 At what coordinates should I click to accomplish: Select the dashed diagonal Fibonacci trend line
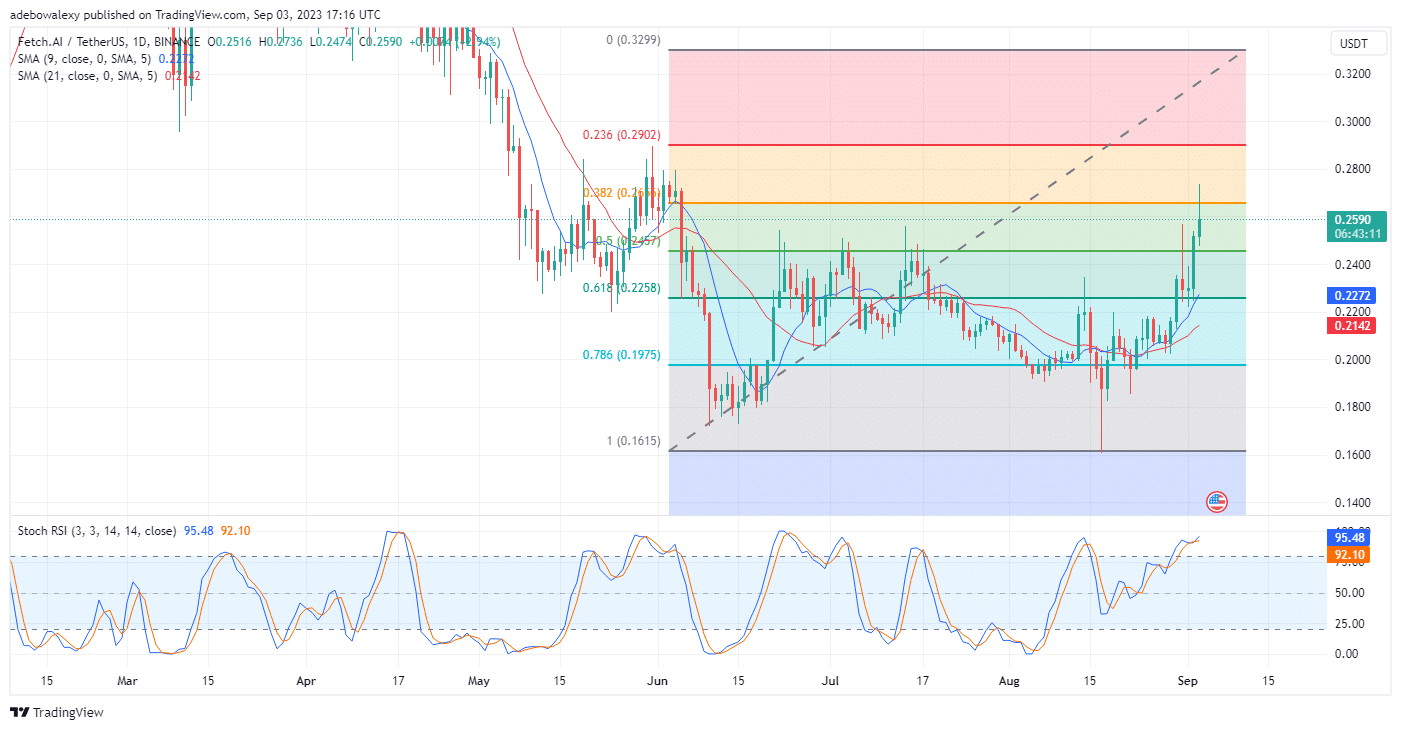pos(957,250)
